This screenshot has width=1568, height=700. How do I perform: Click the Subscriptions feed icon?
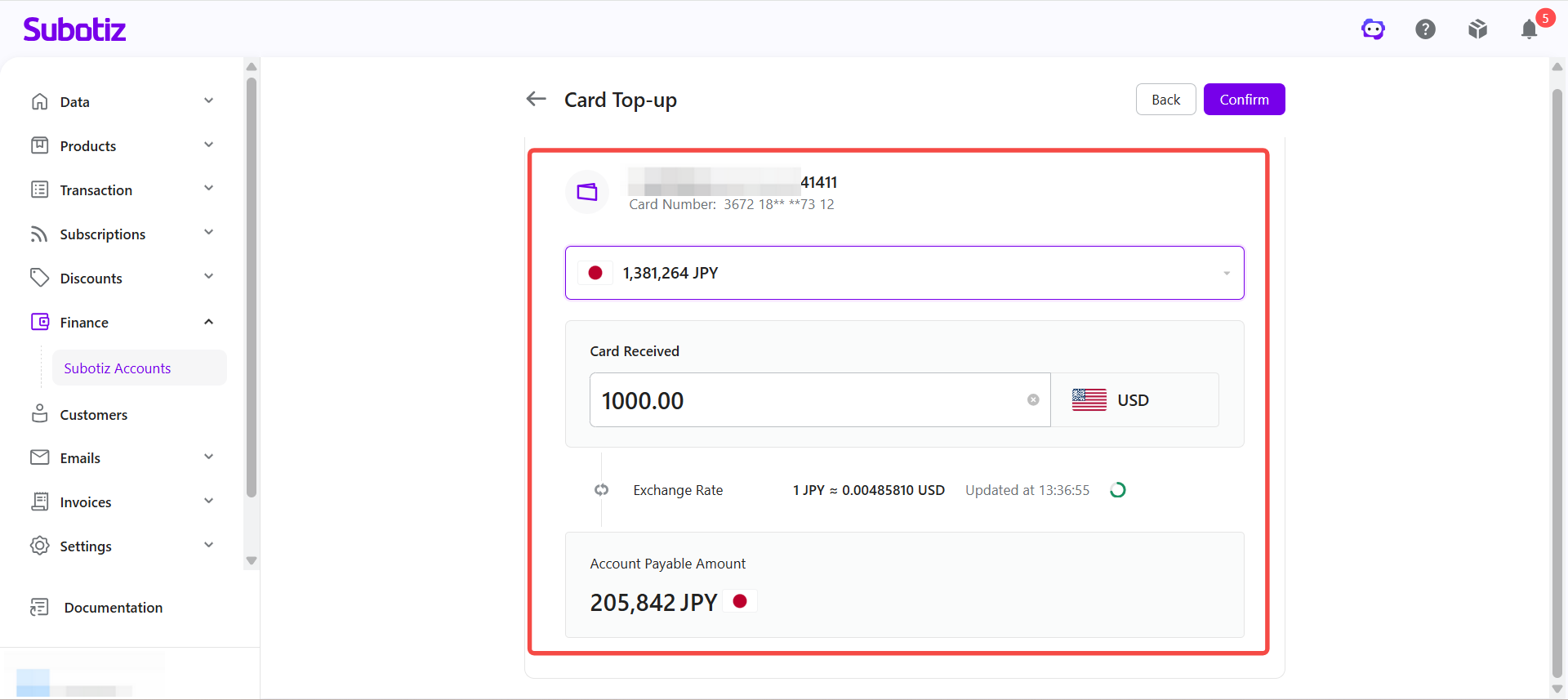pos(39,234)
